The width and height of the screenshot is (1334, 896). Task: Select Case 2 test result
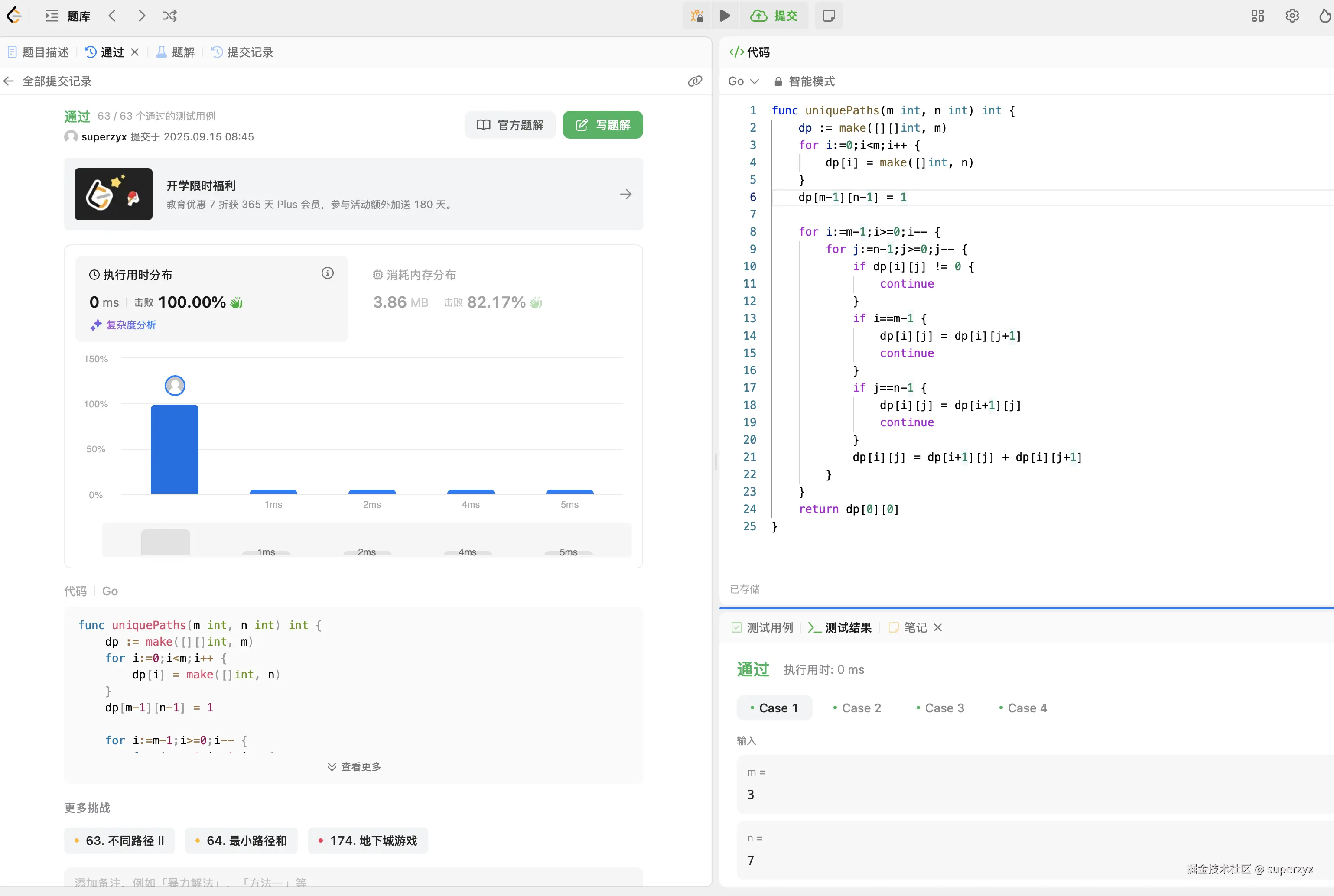[857, 708]
